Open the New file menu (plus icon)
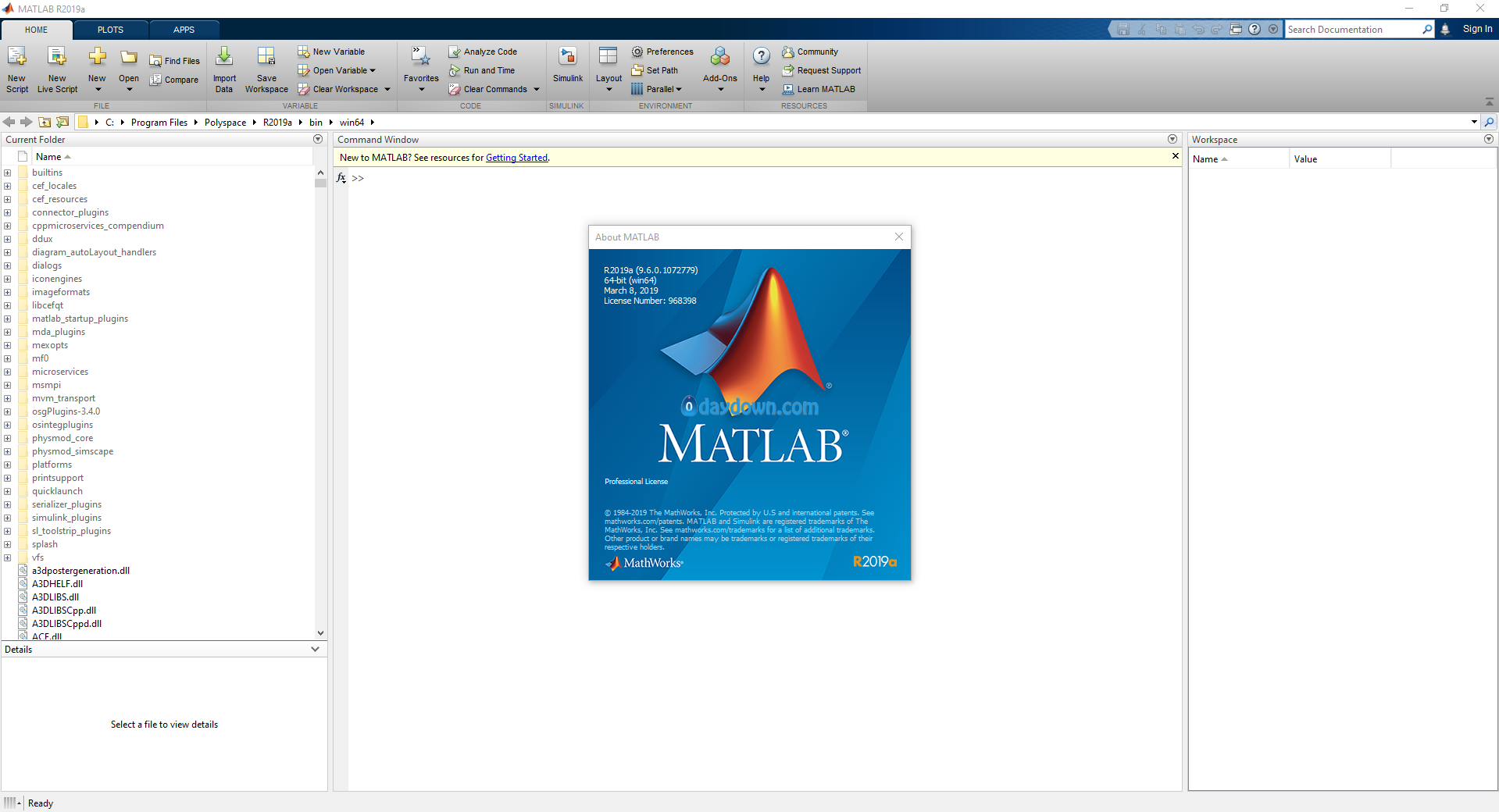 tap(97, 69)
